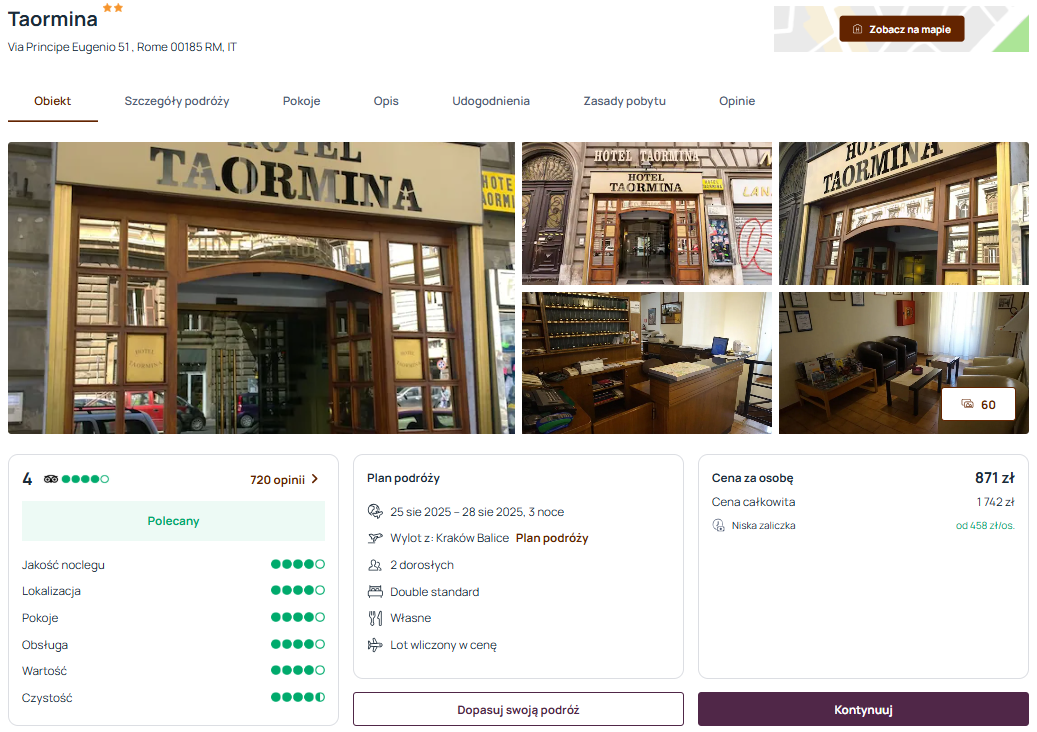Open the Opis tab
The width and height of the screenshot is (1037, 732).
386,101
